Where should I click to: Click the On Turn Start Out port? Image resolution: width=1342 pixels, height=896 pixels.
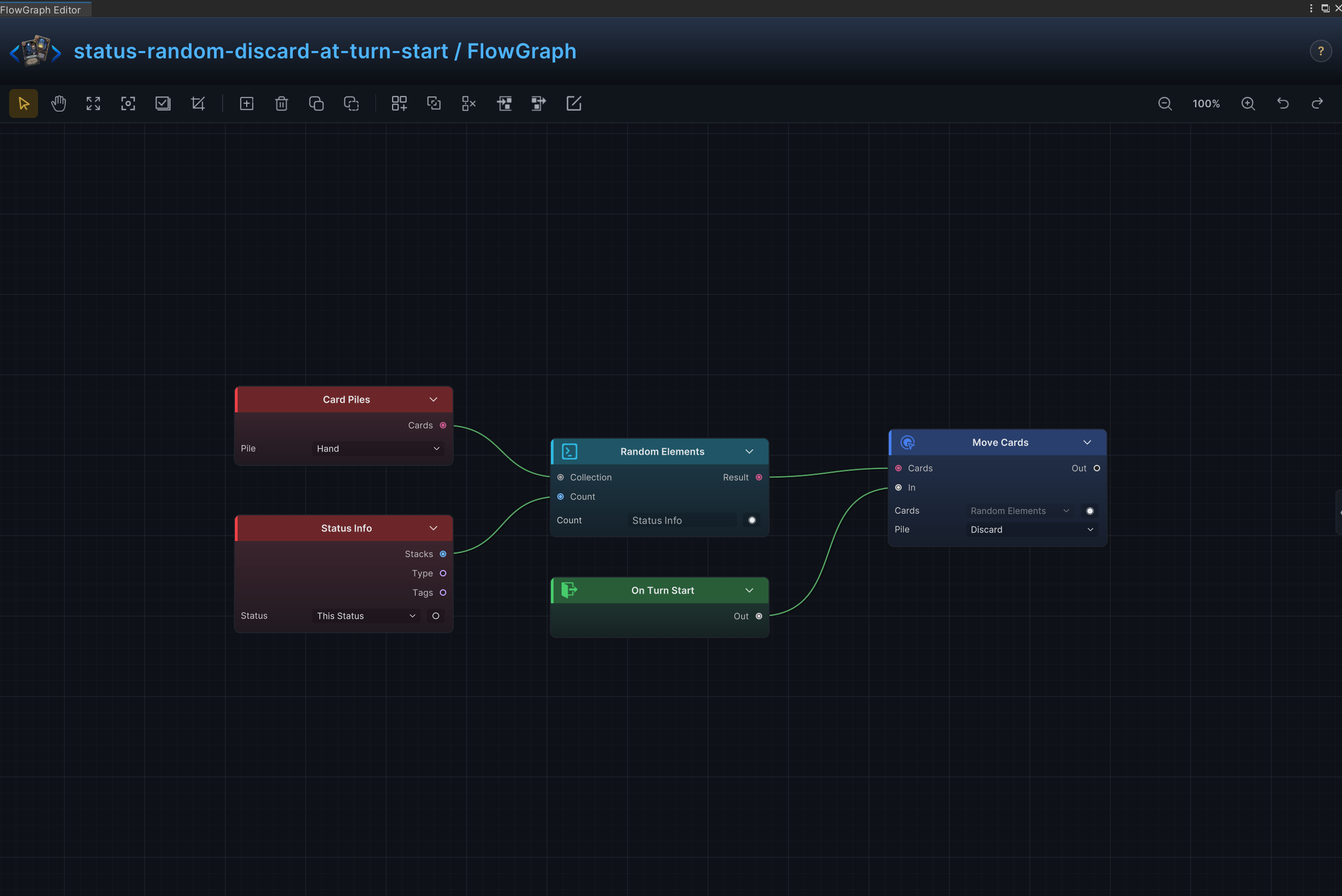759,616
